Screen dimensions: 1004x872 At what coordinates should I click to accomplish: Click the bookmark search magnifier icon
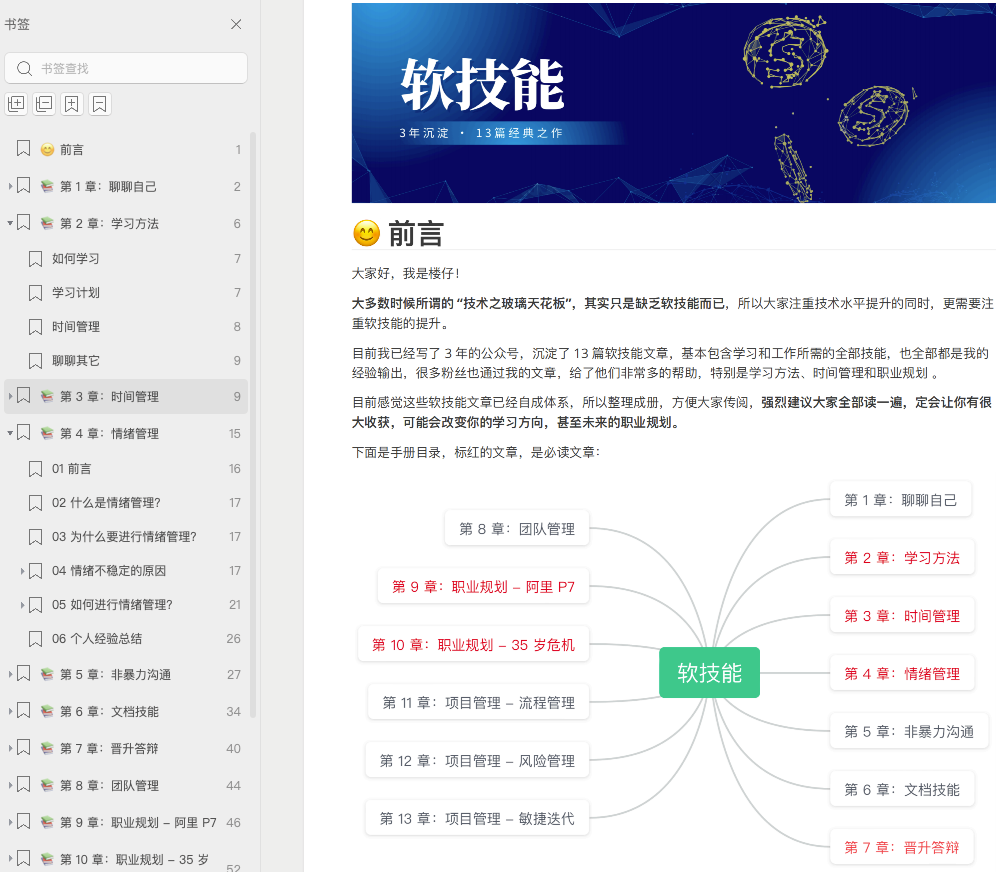coord(24,69)
